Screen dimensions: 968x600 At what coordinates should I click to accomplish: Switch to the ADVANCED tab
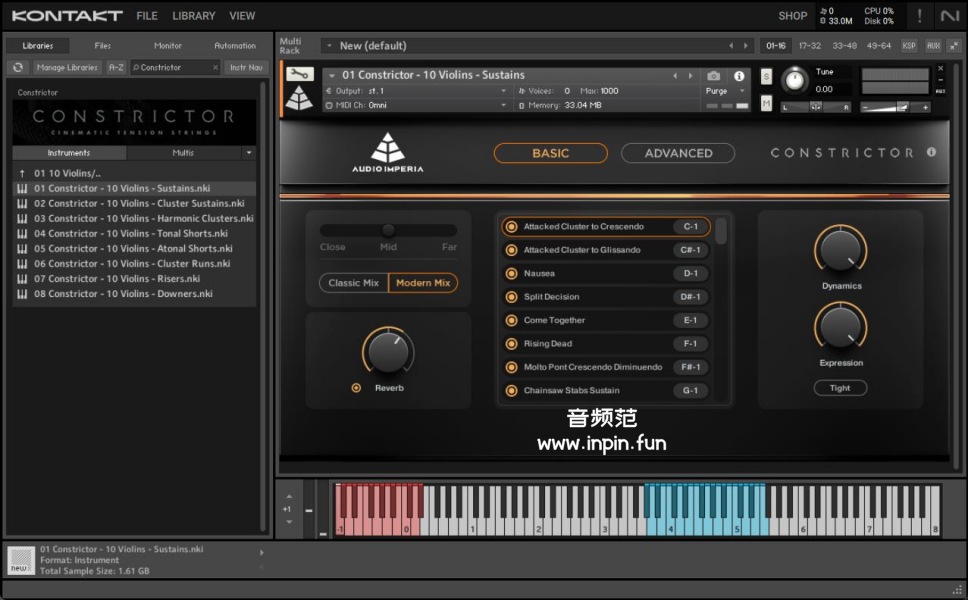[678, 153]
